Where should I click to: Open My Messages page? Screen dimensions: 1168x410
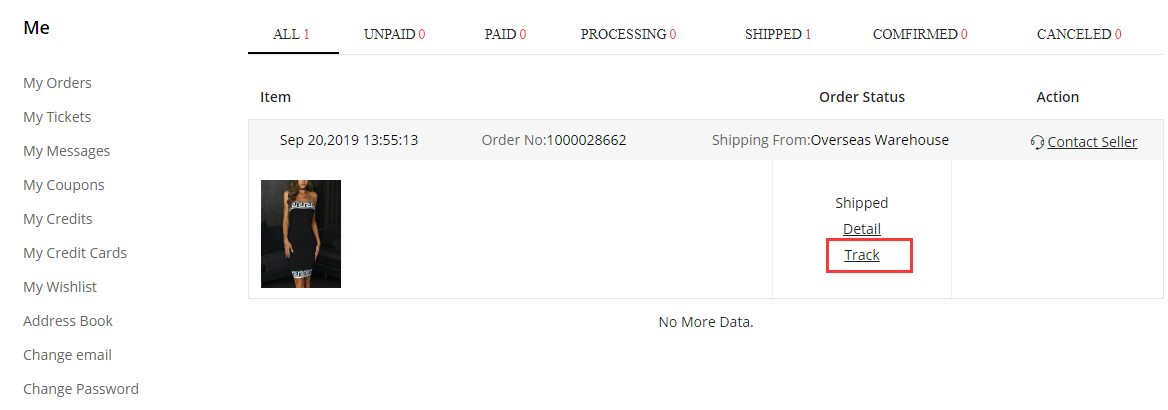(66, 151)
